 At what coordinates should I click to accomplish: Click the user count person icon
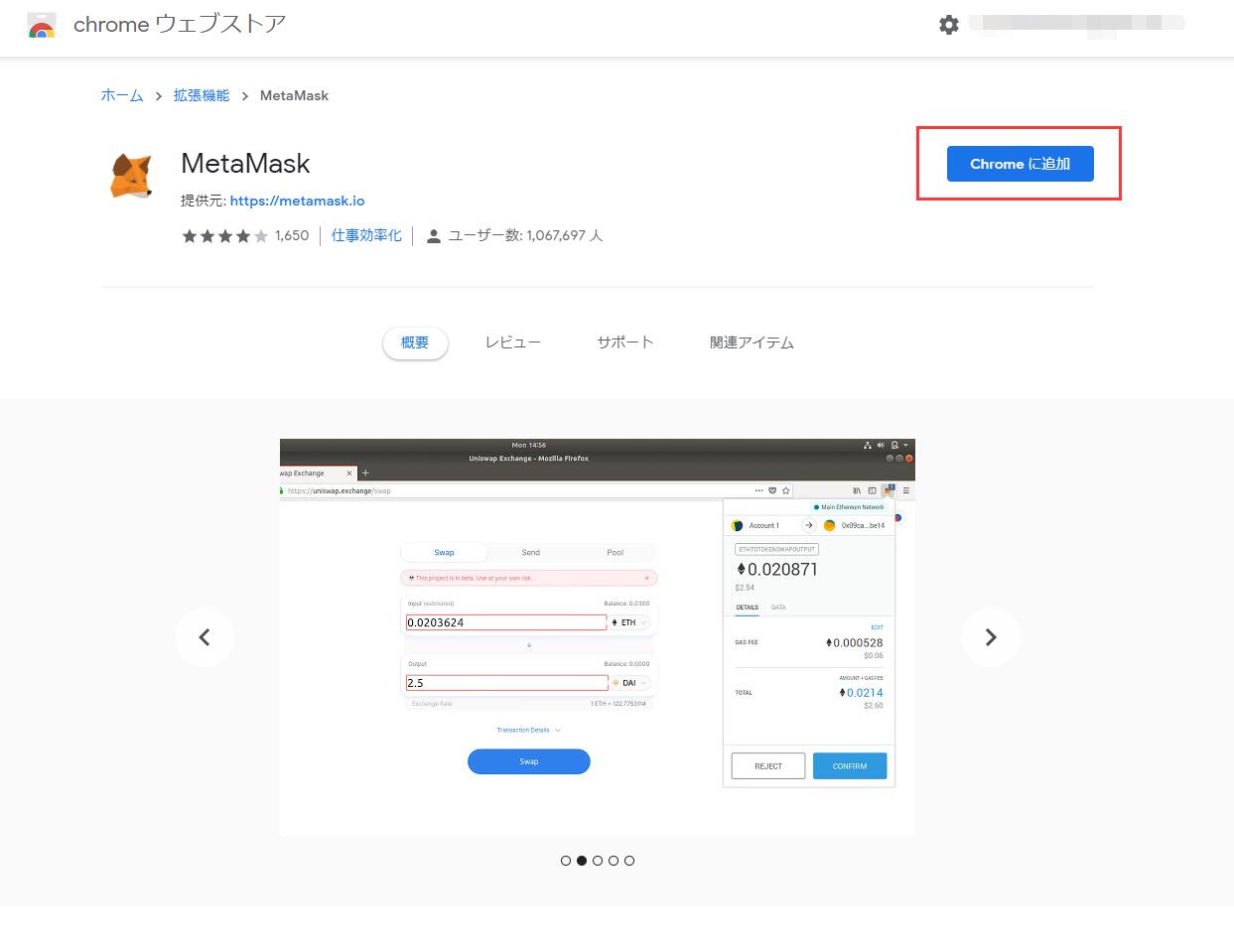[433, 236]
